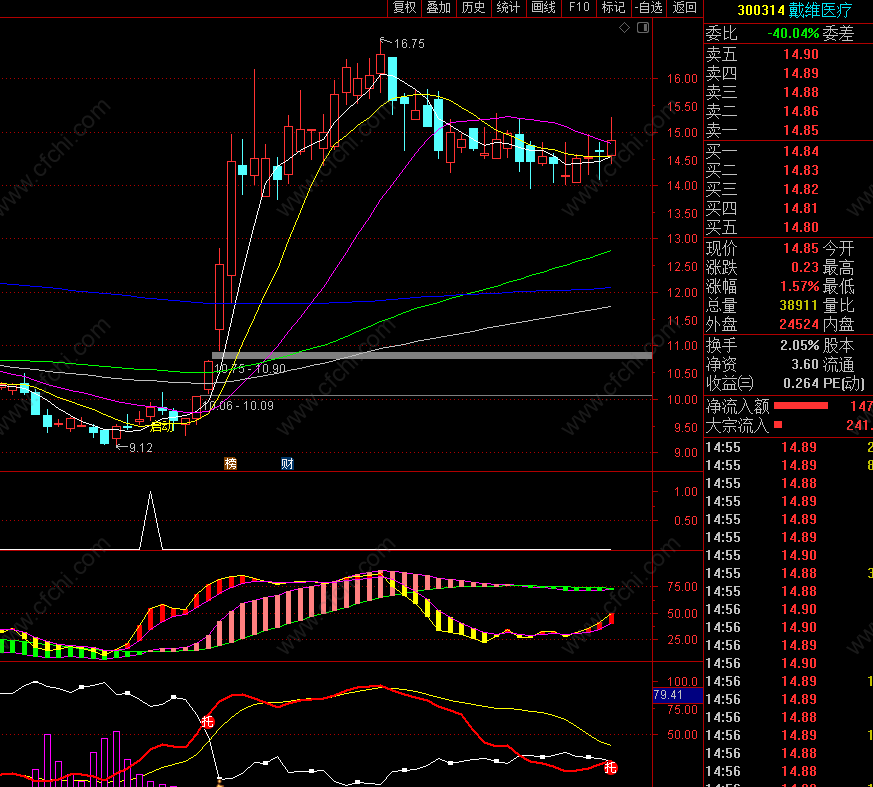Viewport: 873px width, 787px height.
Task: Activate the 画线 drawing tools button
Action: click(543, 8)
